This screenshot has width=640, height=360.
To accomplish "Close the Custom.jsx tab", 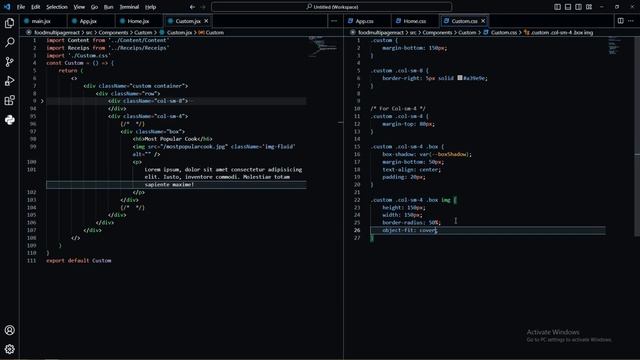I will (206, 21).
